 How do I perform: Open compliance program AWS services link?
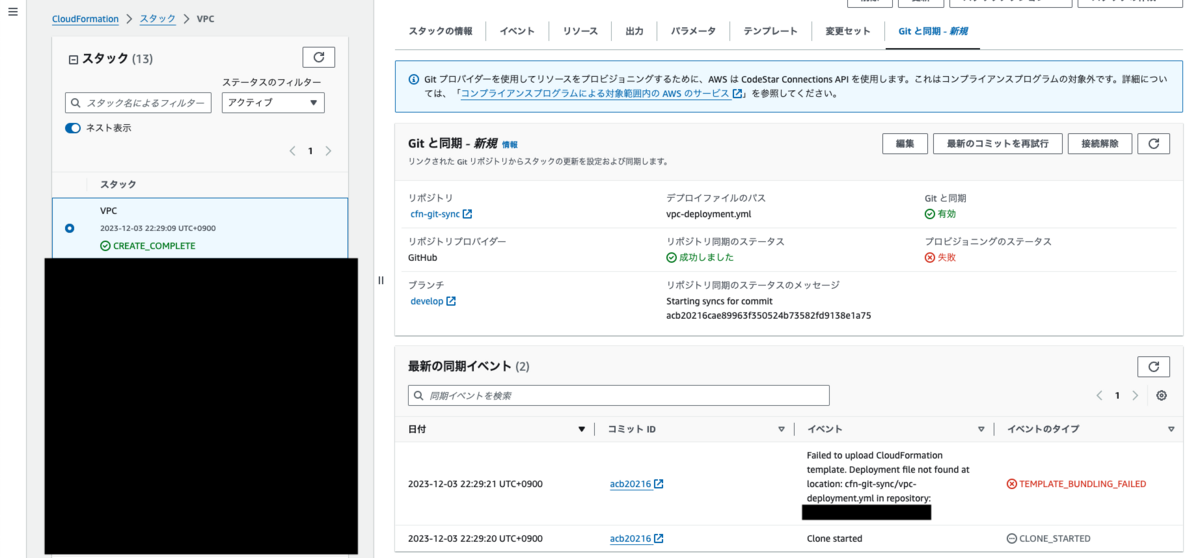point(601,93)
